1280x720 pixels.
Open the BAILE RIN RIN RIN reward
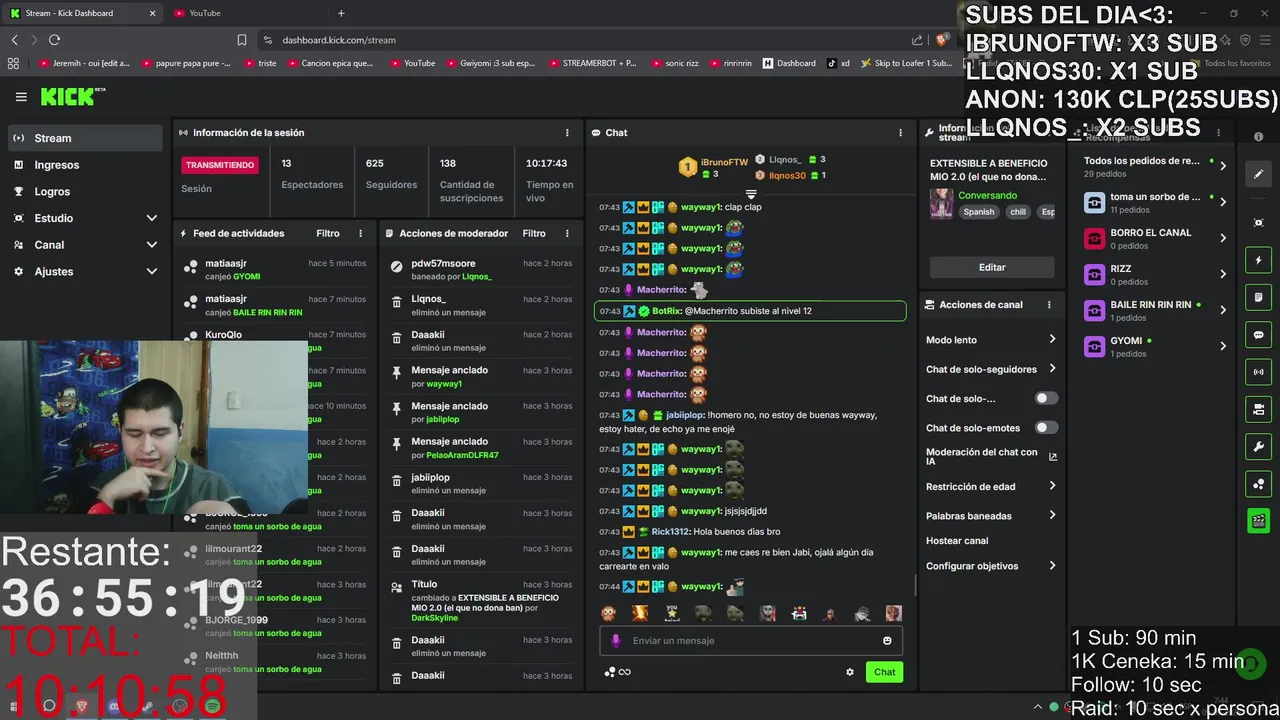(1156, 310)
